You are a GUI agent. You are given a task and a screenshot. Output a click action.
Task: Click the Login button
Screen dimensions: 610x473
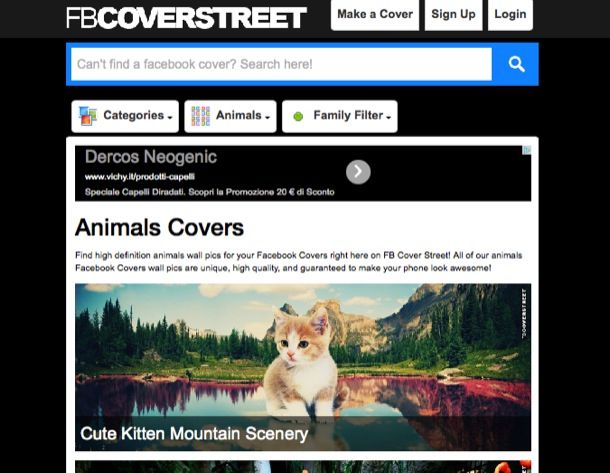[510, 15]
